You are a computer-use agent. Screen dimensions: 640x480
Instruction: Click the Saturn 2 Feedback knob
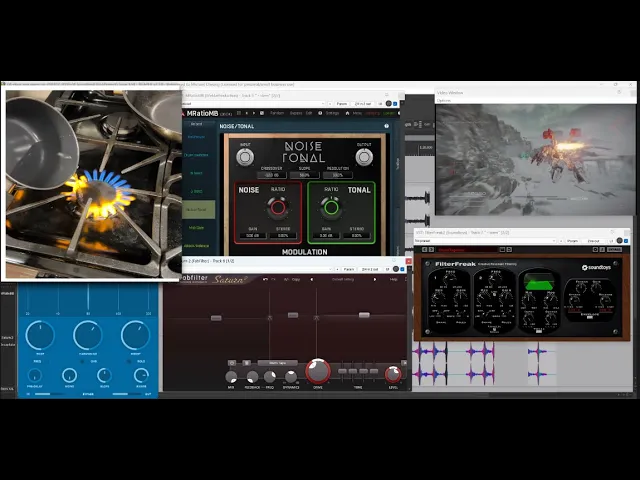[x=252, y=377]
